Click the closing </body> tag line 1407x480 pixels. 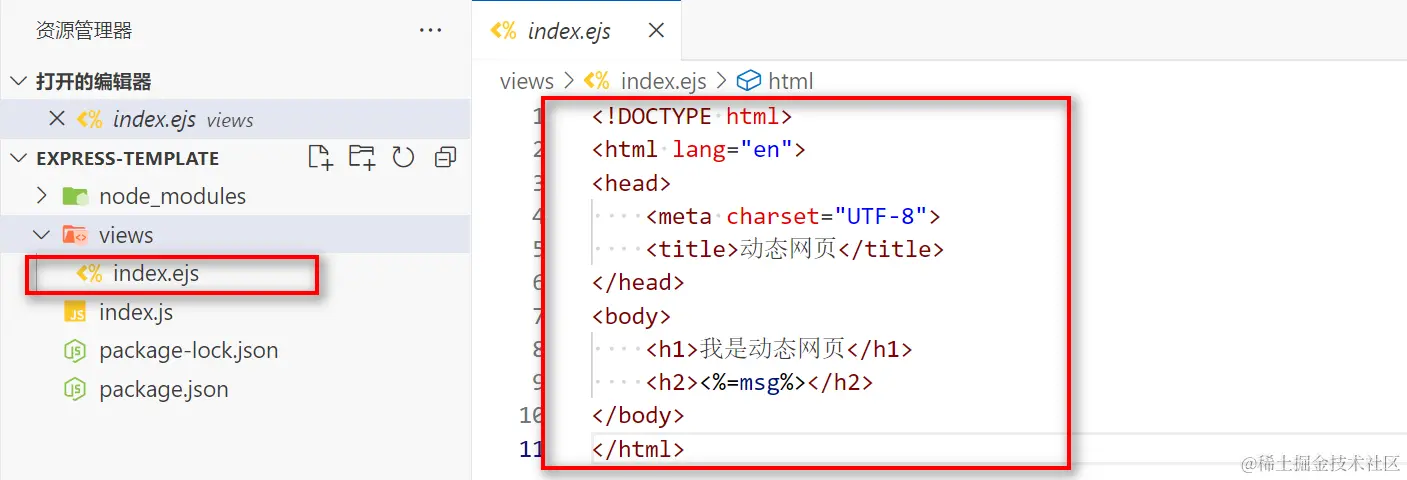[638, 415]
